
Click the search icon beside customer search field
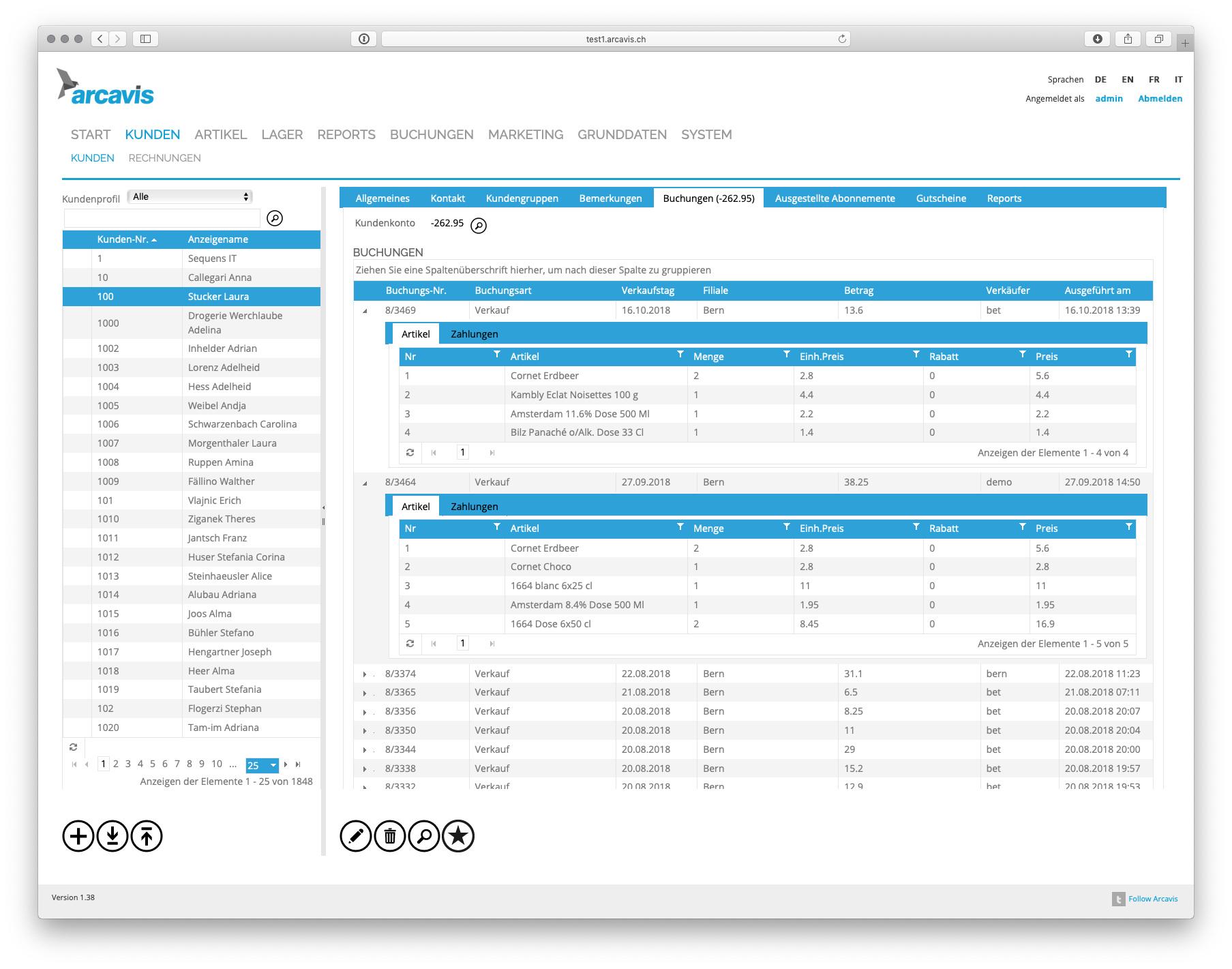click(275, 218)
